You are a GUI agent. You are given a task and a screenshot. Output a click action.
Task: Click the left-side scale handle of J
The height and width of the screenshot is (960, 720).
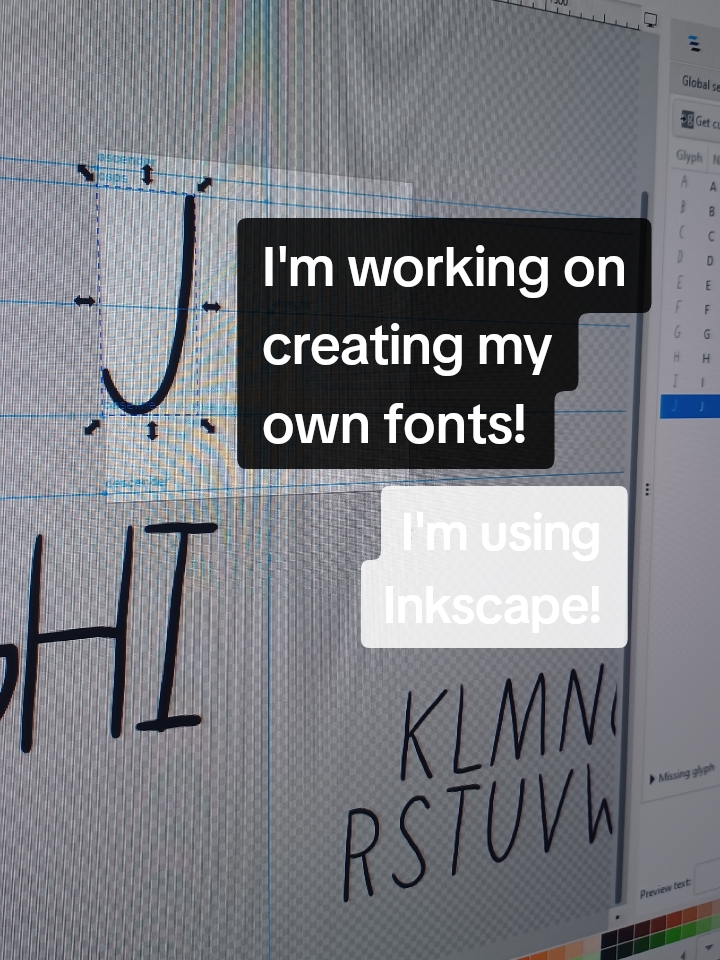(84, 301)
